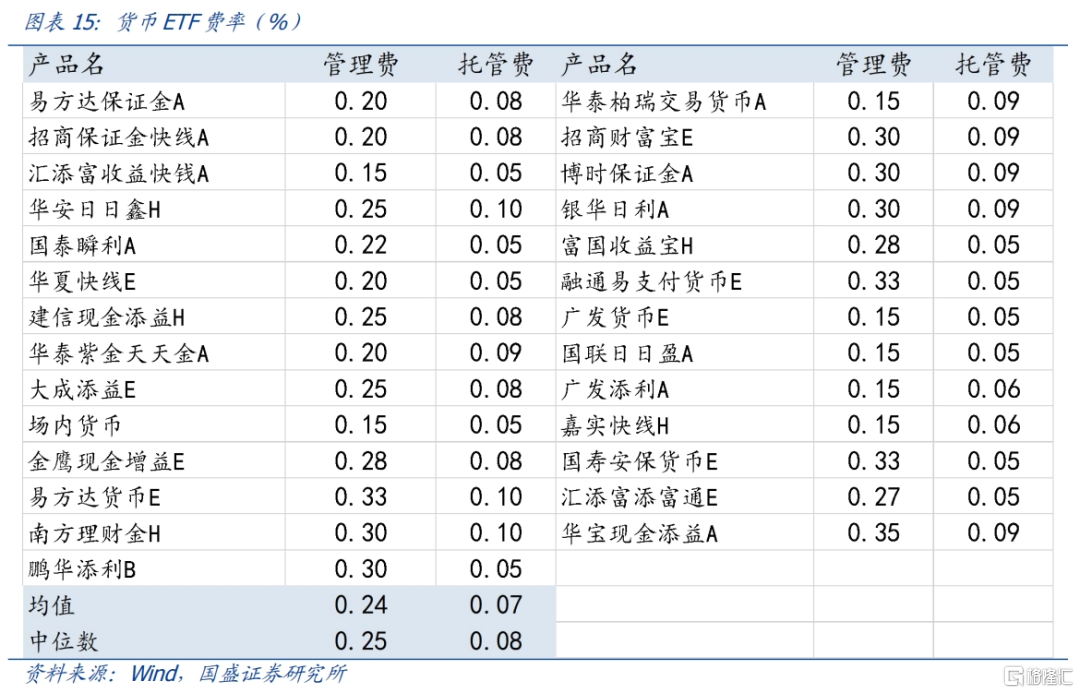Image resolution: width=1080 pixels, height=693 pixels.
Task: Click the chart title 图表 15: 货币ETF费率（%）
Action: point(163,22)
